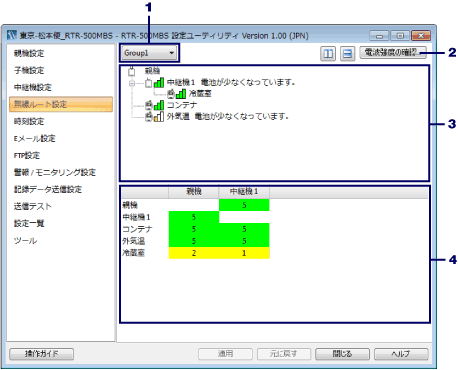Click the 冷蔵室 row label in table

point(134,253)
